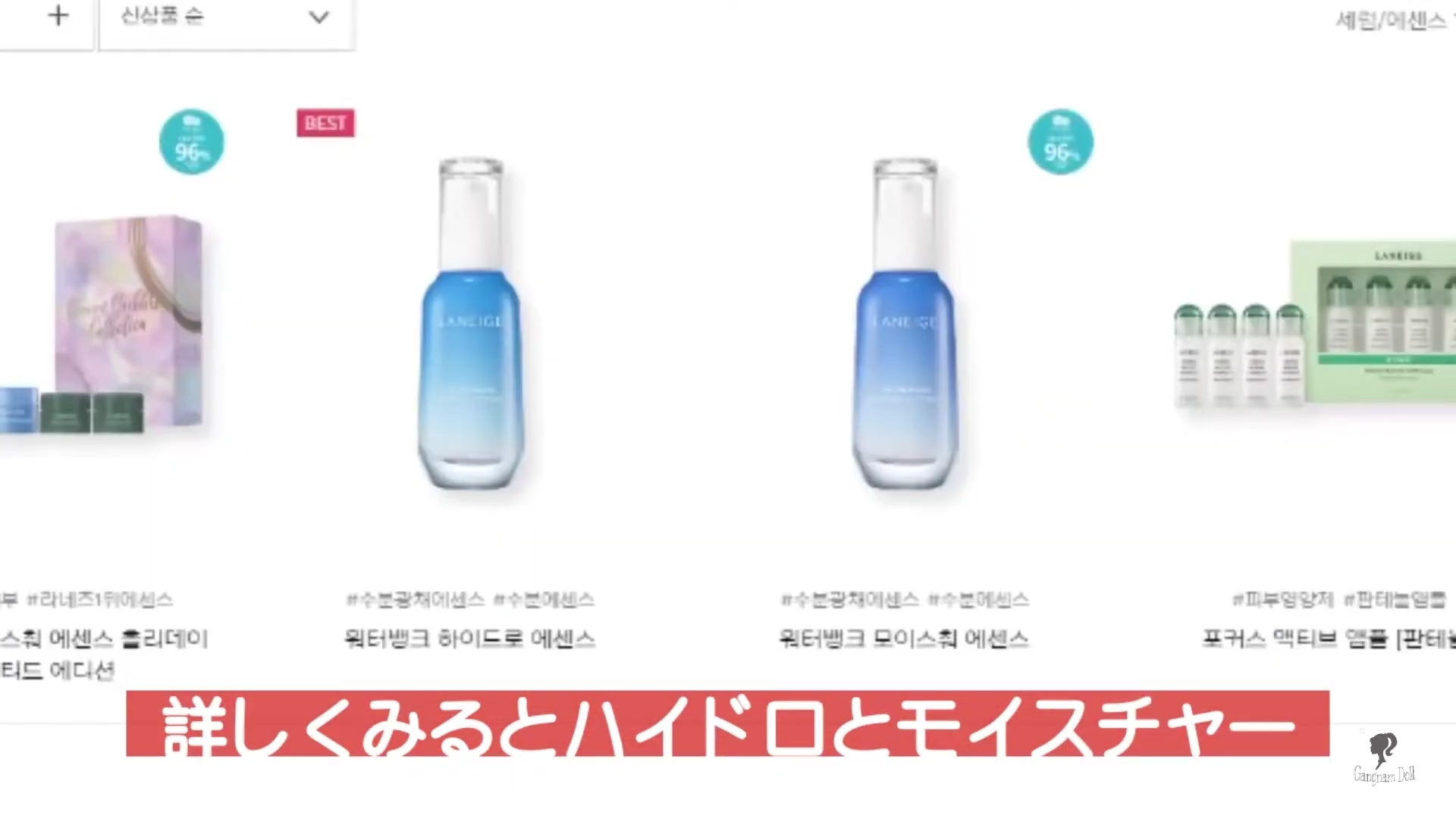The height and width of the screenshot is (819, 1456).
Task: Click the plus icon at top left
Action: (x=58, y=16)
